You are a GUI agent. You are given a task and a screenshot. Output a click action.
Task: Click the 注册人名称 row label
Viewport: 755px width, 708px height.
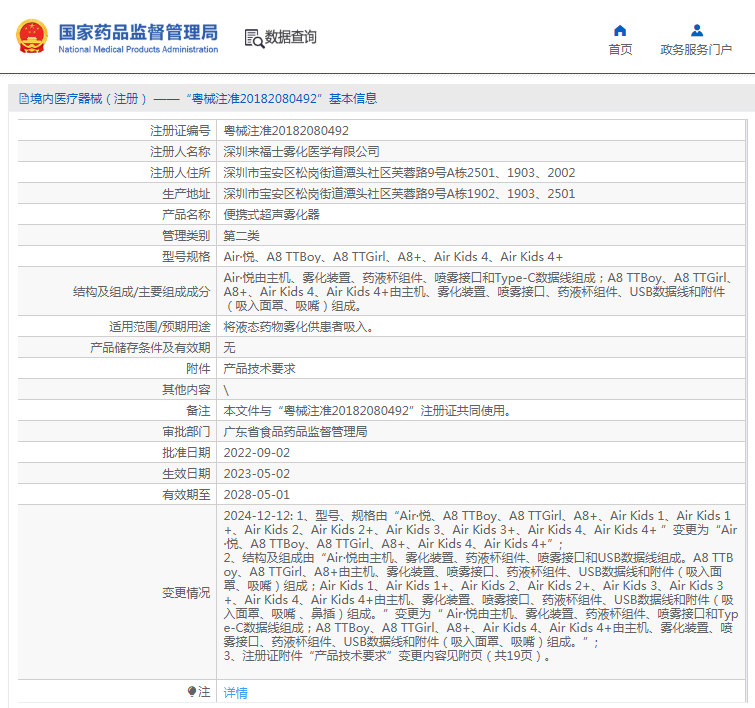pyautogui.click(x=180, y=152)
